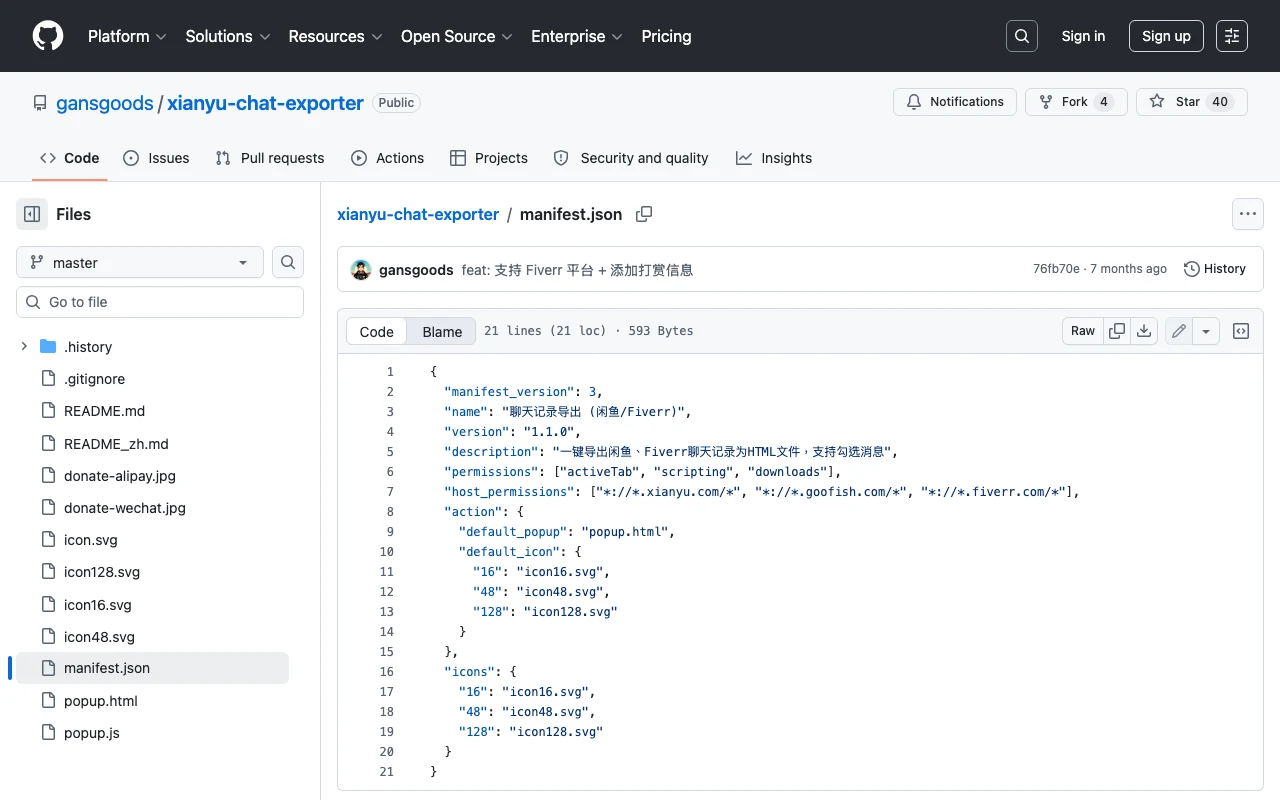Expand the Solutions menu
This screenshot has height=800, width=1280.
click(228, 36)
